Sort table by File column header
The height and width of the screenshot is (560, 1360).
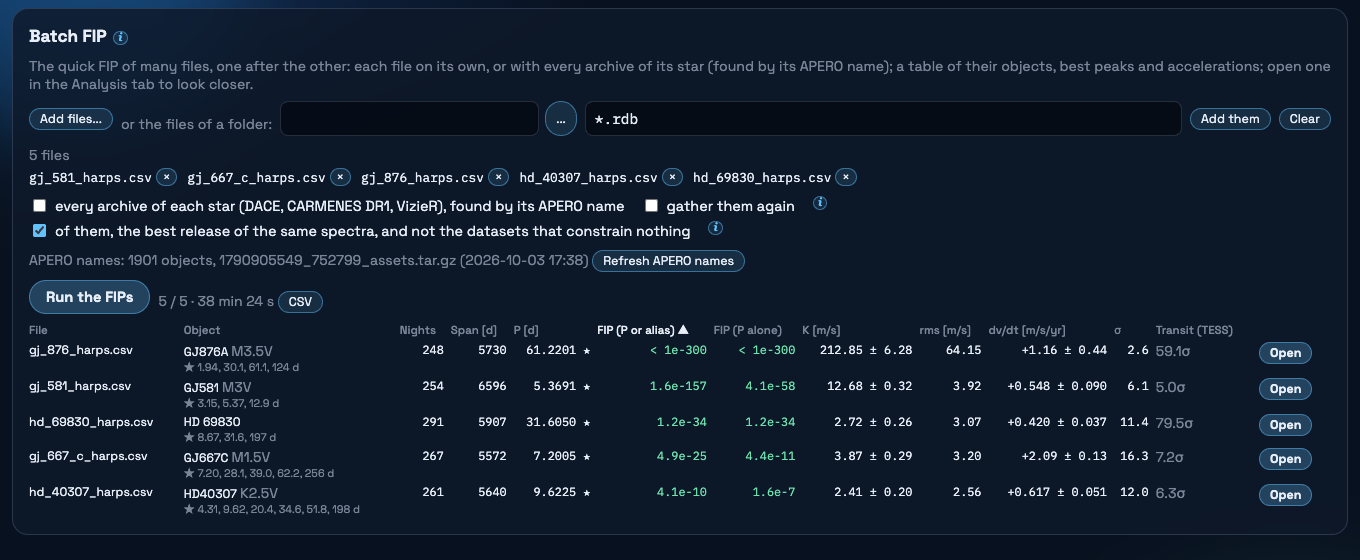click(x=38, y=330)
